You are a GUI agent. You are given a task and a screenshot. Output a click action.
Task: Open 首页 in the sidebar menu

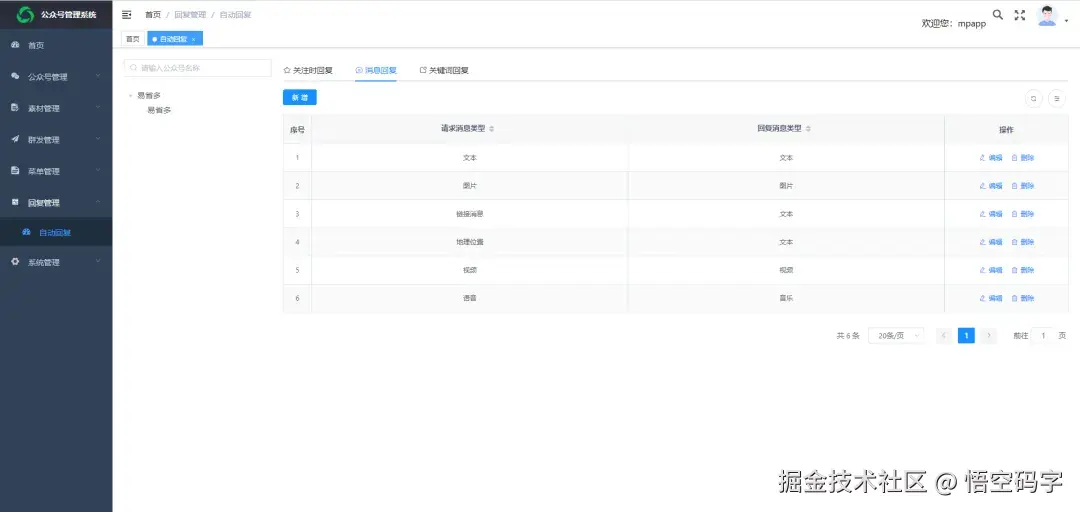point(56,45)
